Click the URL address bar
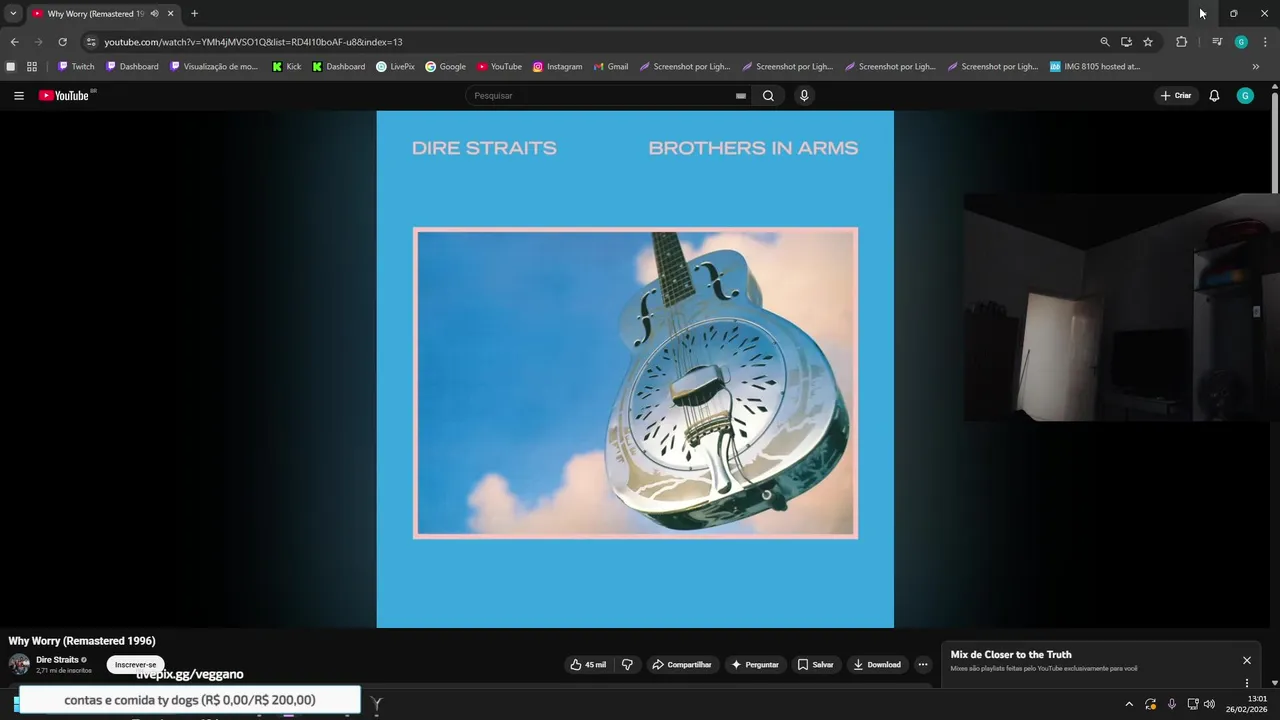This screenshot has width=1280, height=720. pos(590,42)
